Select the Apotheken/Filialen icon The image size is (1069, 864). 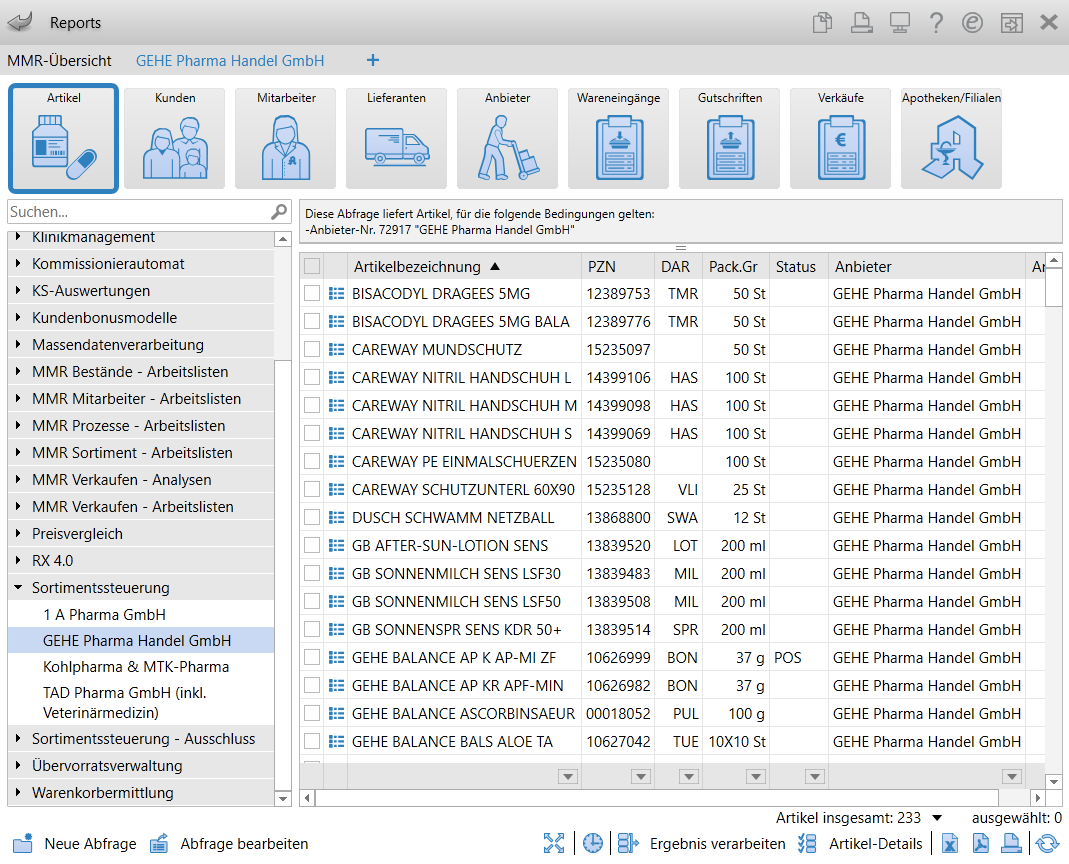point(951,138)
